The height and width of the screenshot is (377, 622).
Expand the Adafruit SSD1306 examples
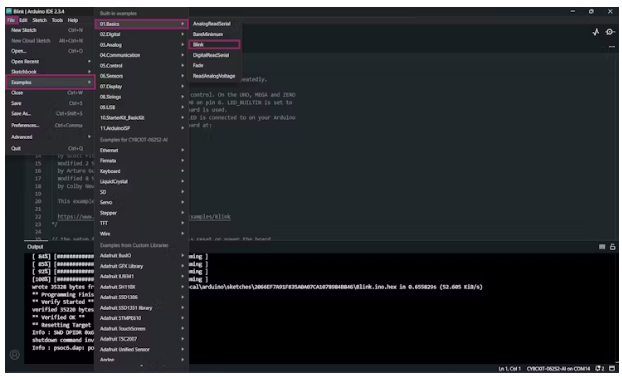(x=142, y=298)
